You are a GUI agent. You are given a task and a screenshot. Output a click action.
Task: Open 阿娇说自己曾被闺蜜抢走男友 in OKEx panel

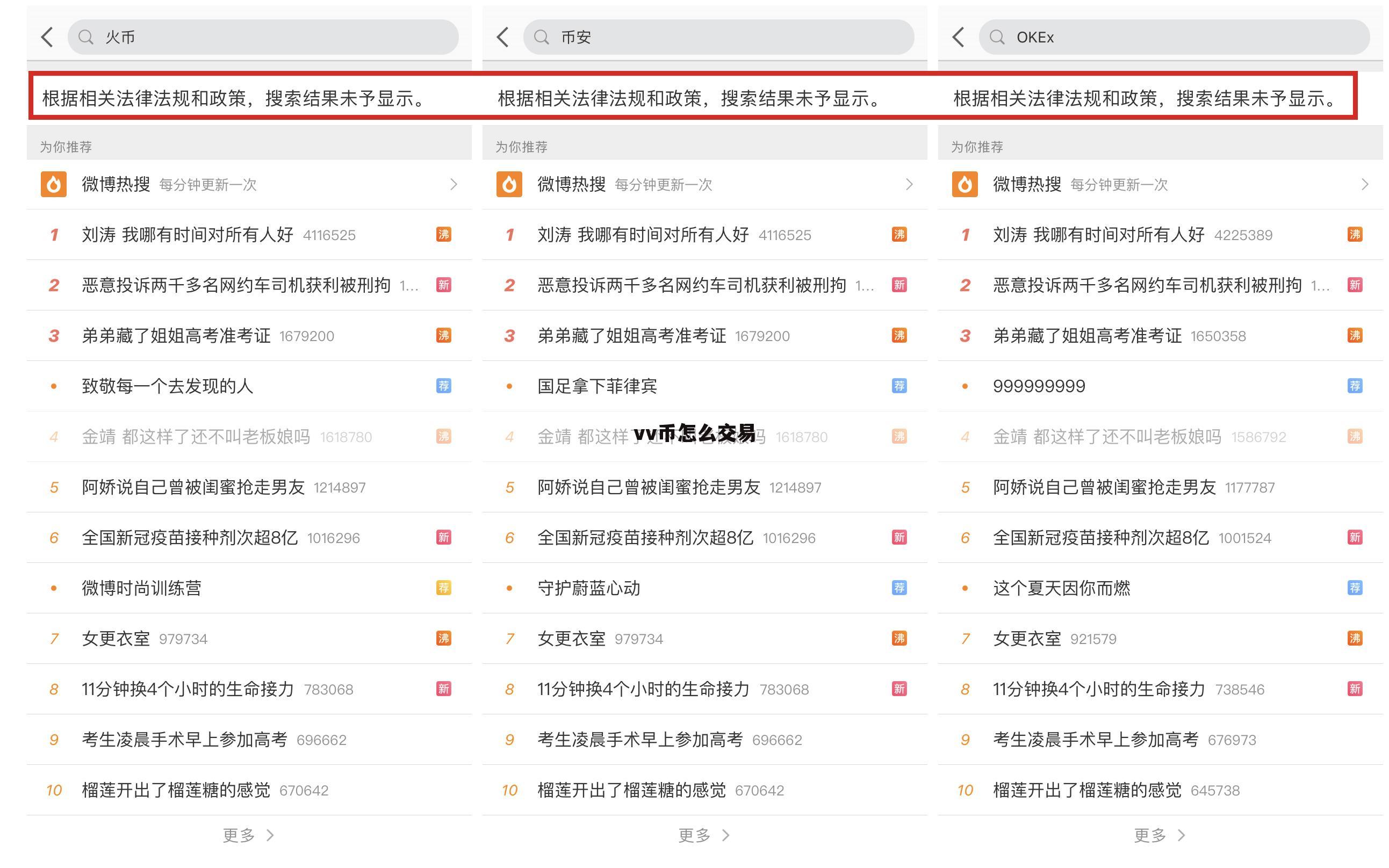click(1104, 487)
